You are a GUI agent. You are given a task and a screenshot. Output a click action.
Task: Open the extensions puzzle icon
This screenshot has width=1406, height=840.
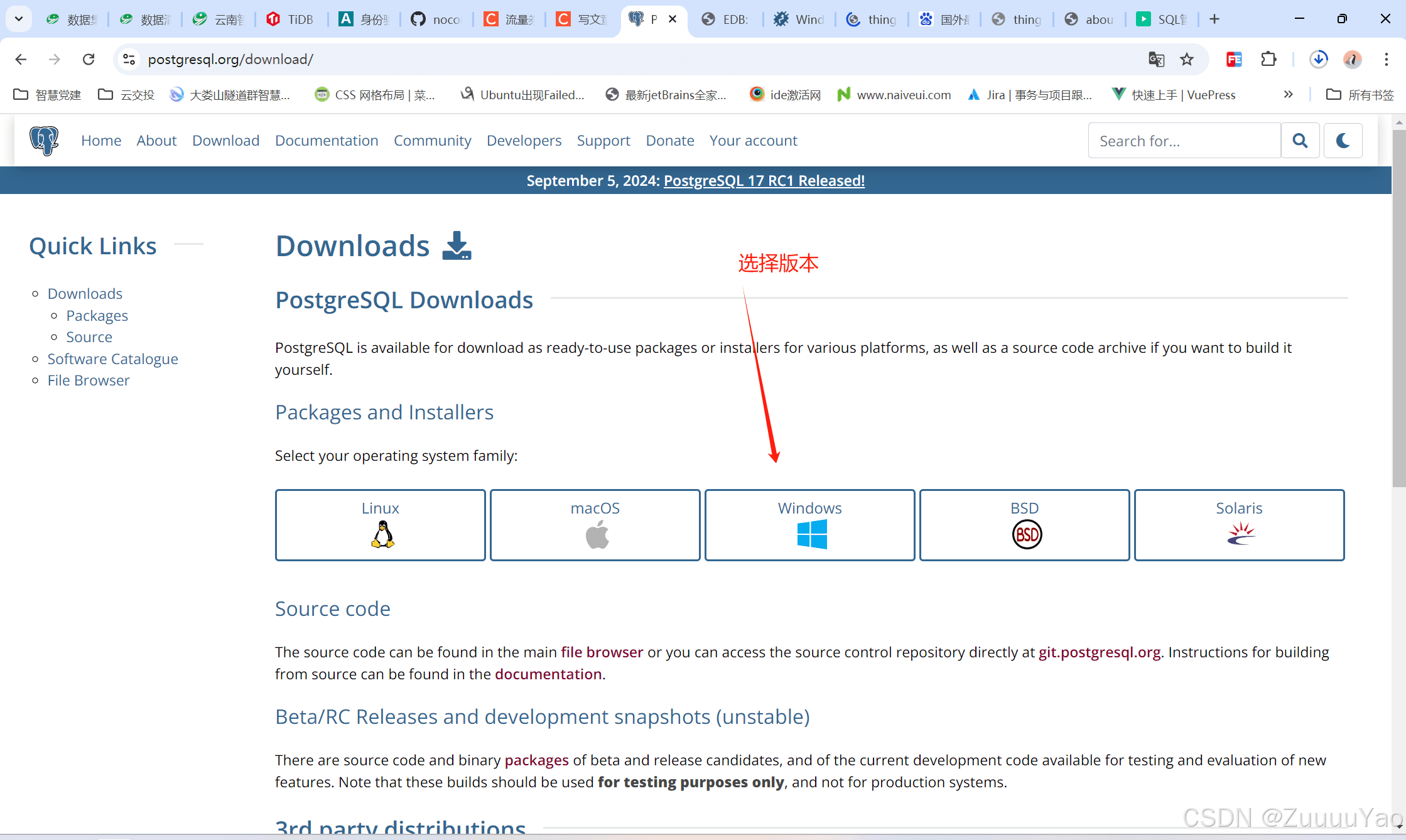[1268, 59]
